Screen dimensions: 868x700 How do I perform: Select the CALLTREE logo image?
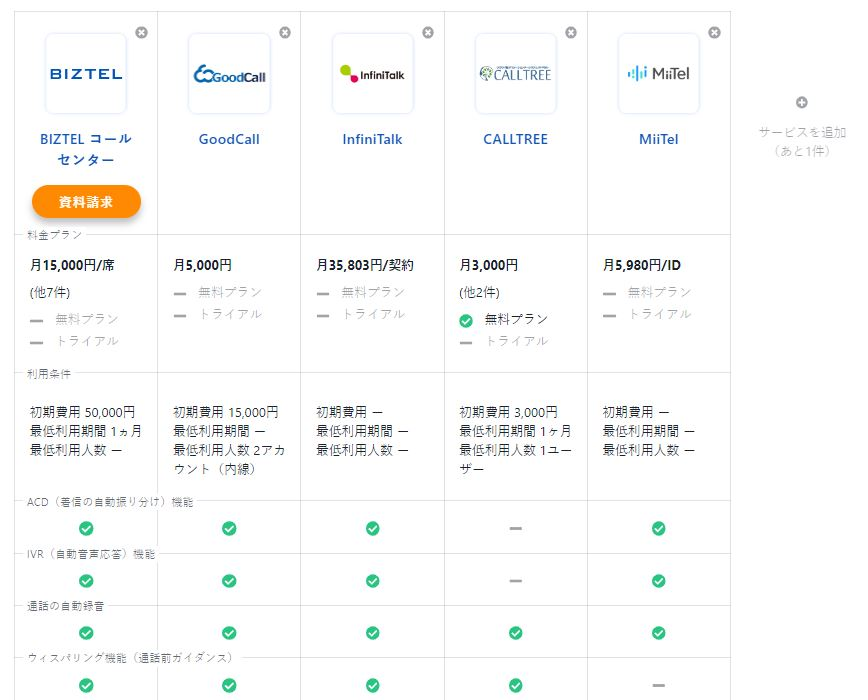[515, 74]
